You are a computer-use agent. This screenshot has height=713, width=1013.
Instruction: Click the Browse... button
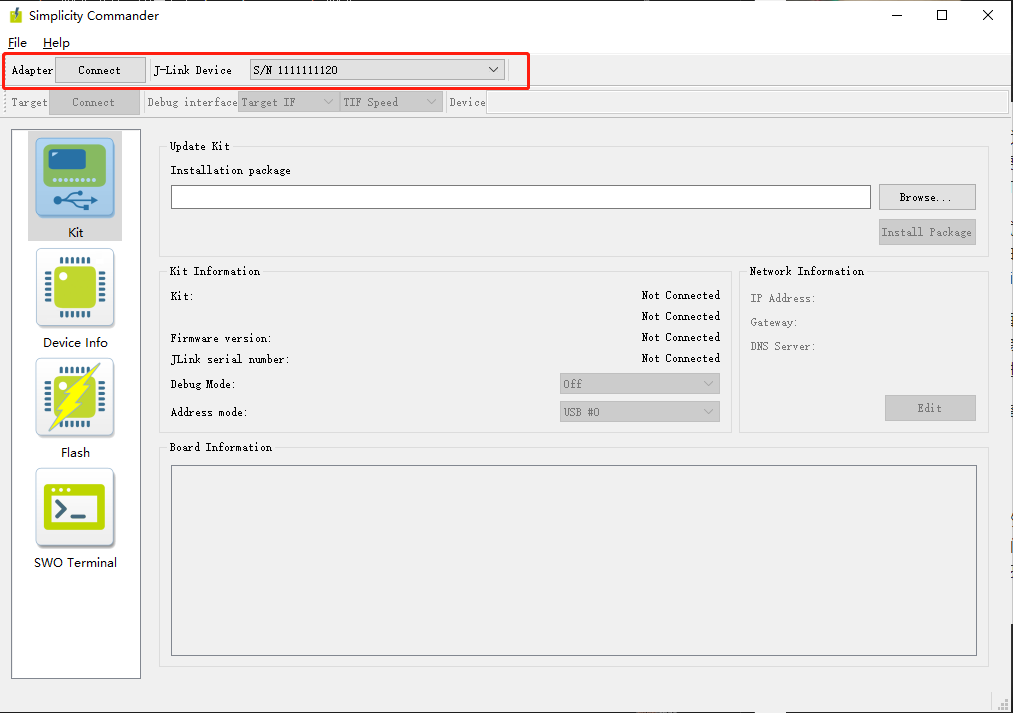point(927,197)
